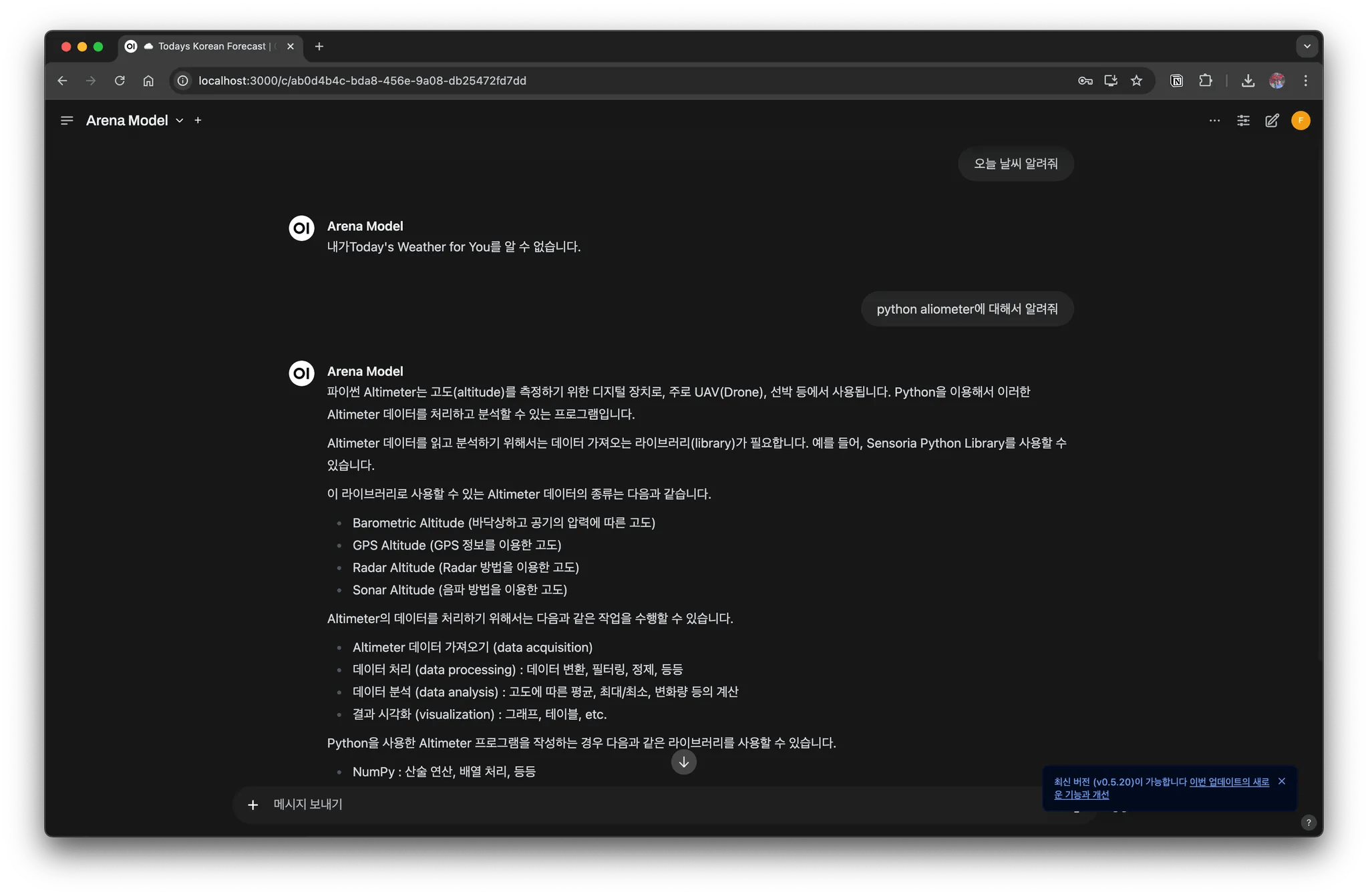The width and height of the screenshot is (1368, 896).
Task: Click the first Arena Model response avatar
Action: (x=301, y=228)
